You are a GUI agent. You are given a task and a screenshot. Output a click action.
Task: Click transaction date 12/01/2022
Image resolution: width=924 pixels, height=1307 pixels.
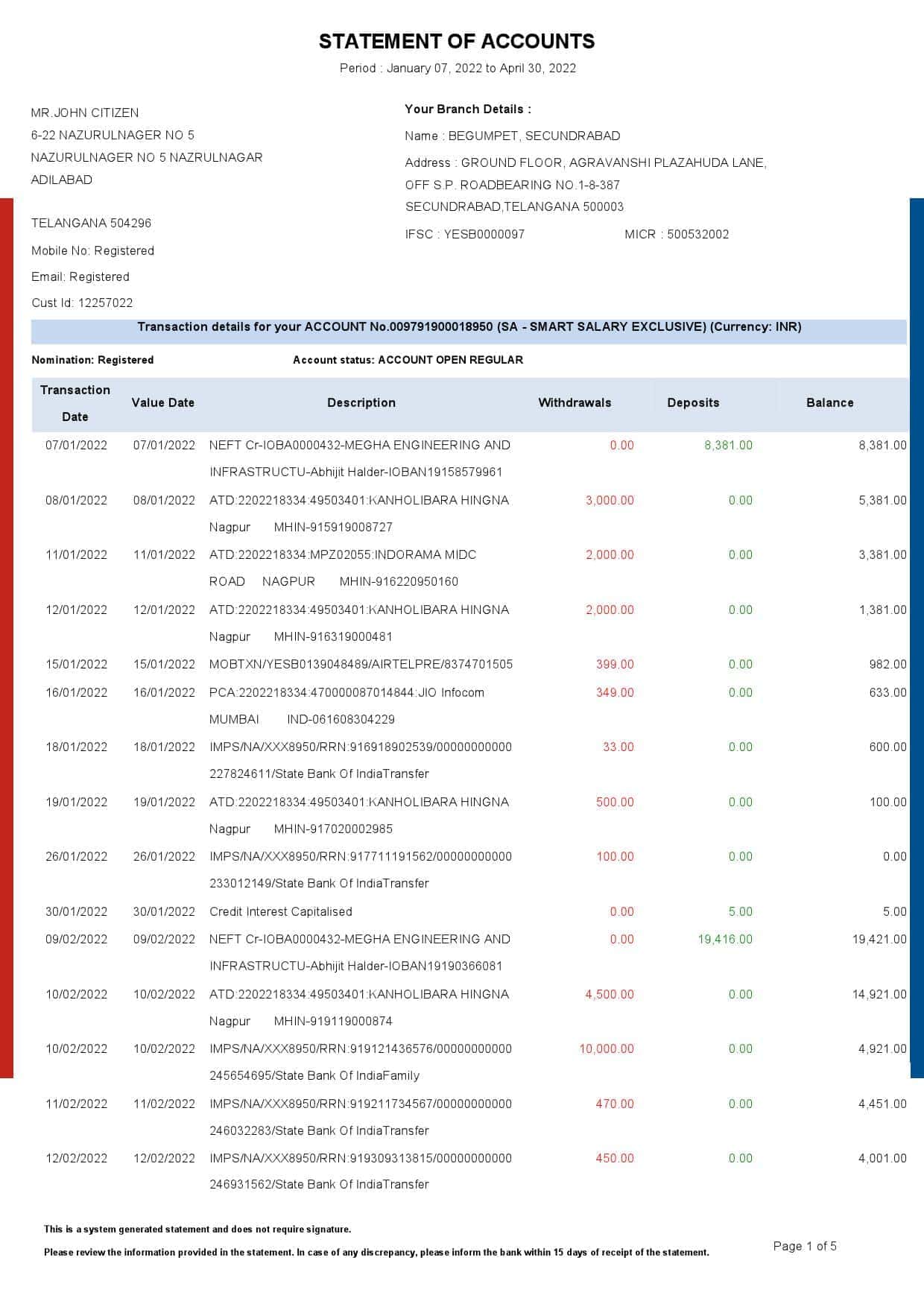[76, 610]
